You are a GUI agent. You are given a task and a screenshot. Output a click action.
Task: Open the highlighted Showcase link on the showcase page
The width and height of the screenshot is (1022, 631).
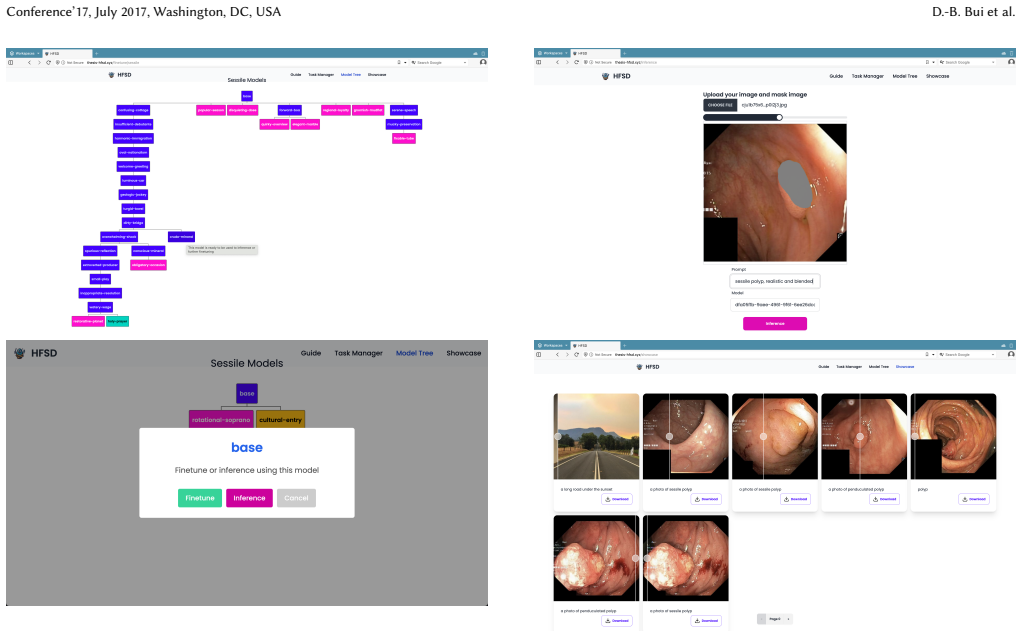[x=905, y=367]
